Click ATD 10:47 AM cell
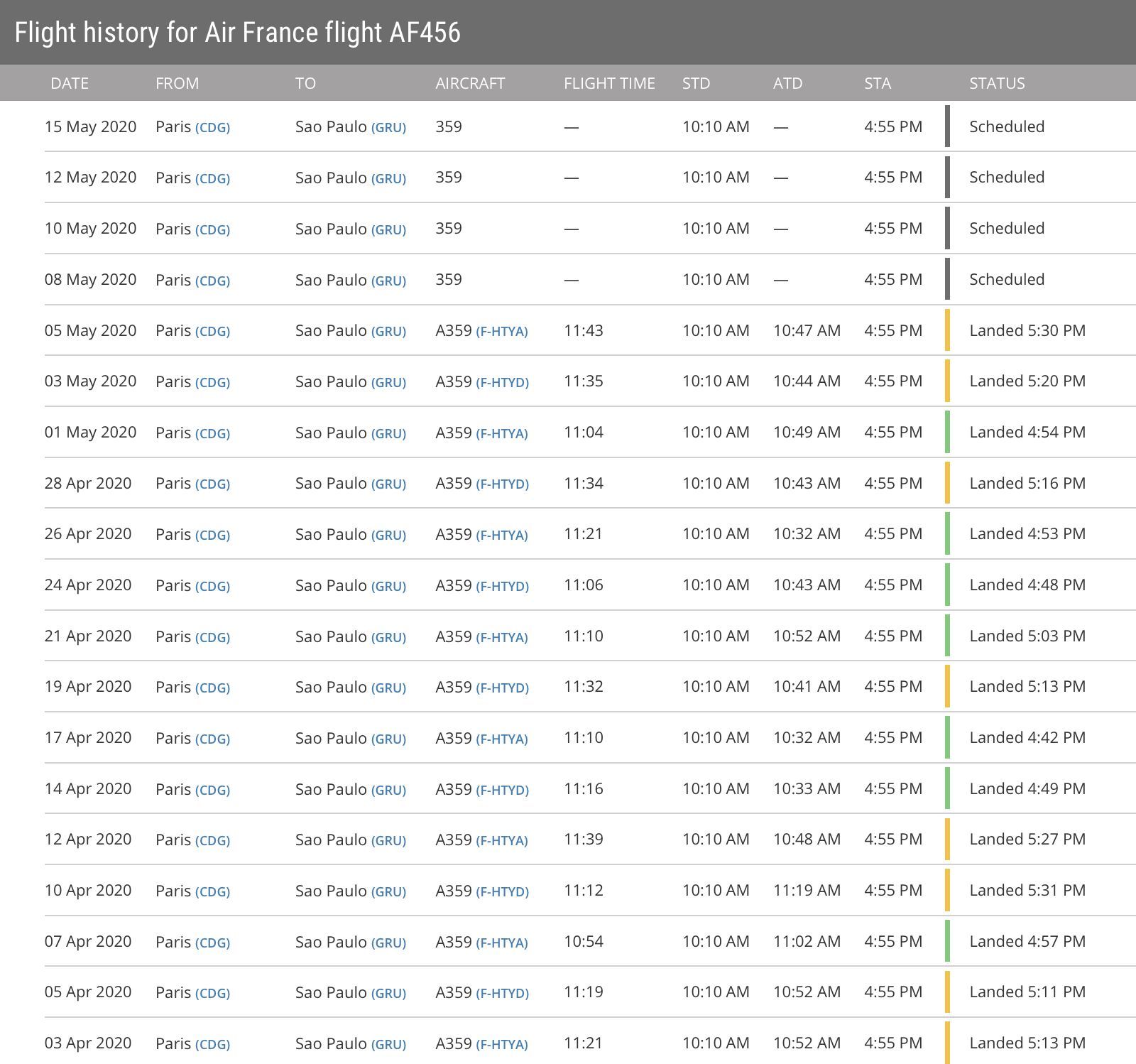Image resolution: width=1136 pixels, height=1064 pixels. 807,330
